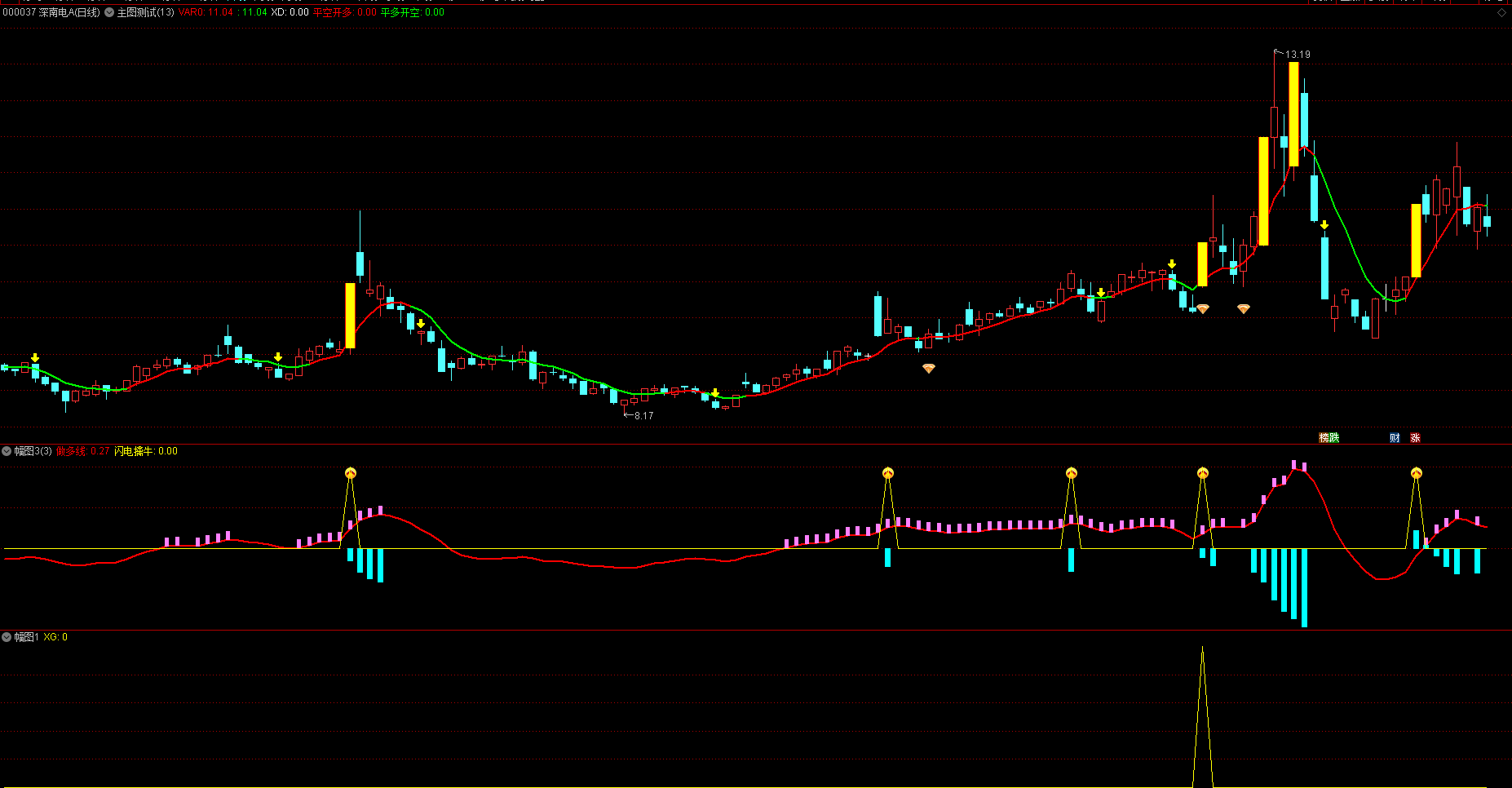
Task: Click the green 跌 tag icon
Action: pos(1334,438)
